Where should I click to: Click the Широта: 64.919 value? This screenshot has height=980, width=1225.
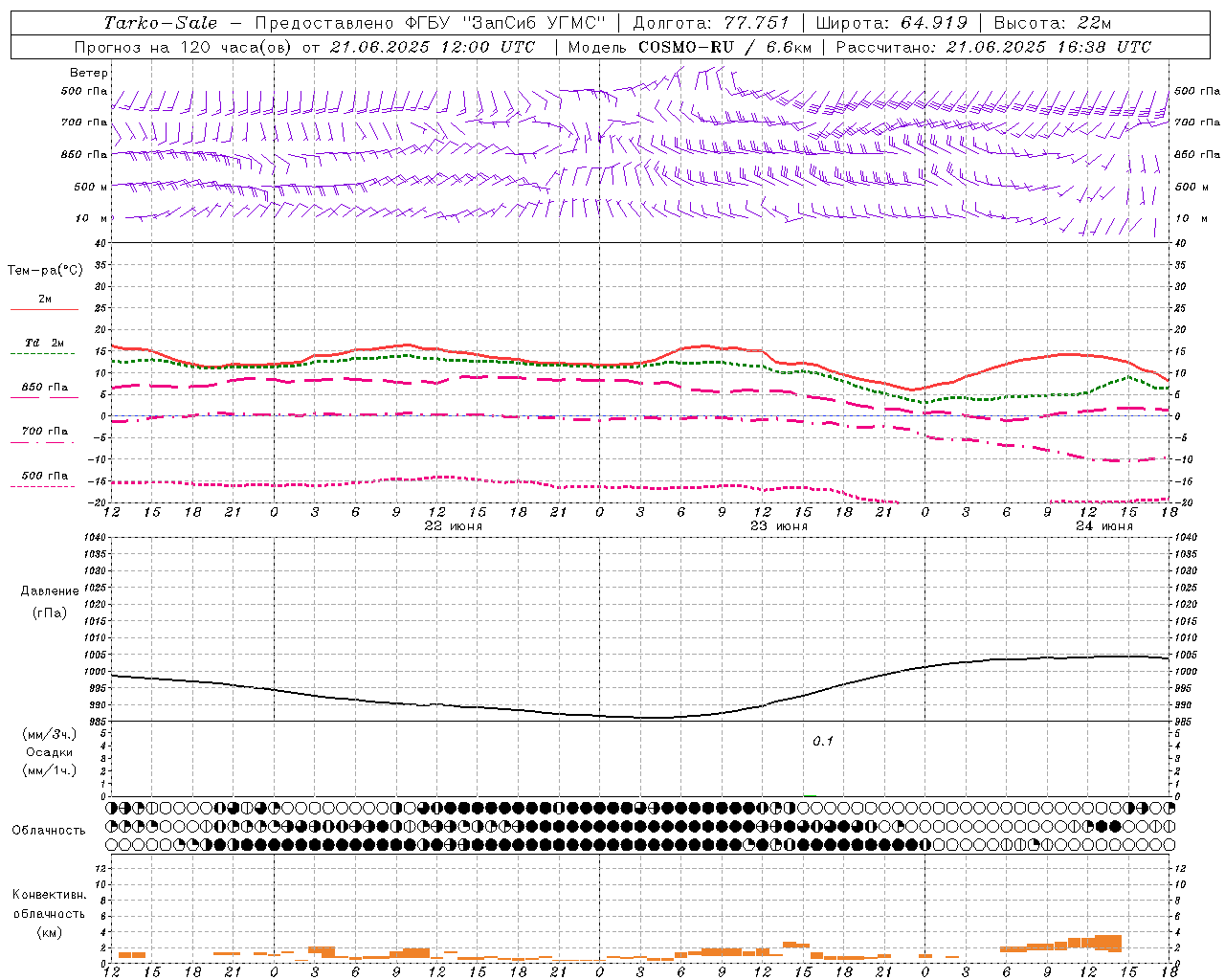coord(892,23)
